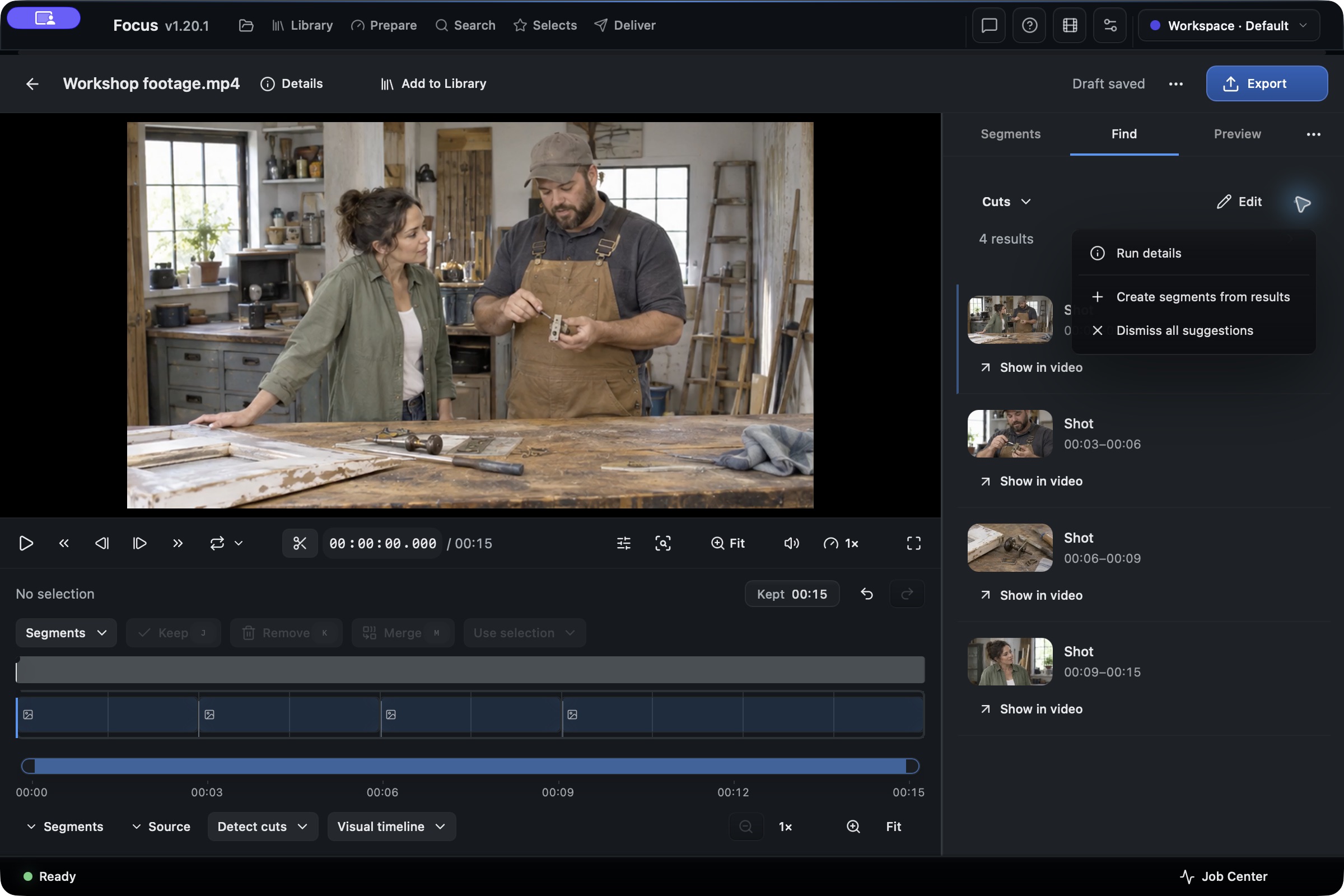Undo the last edit
Viewport: 1344px width, 896px height.
(x=867, y=594)
